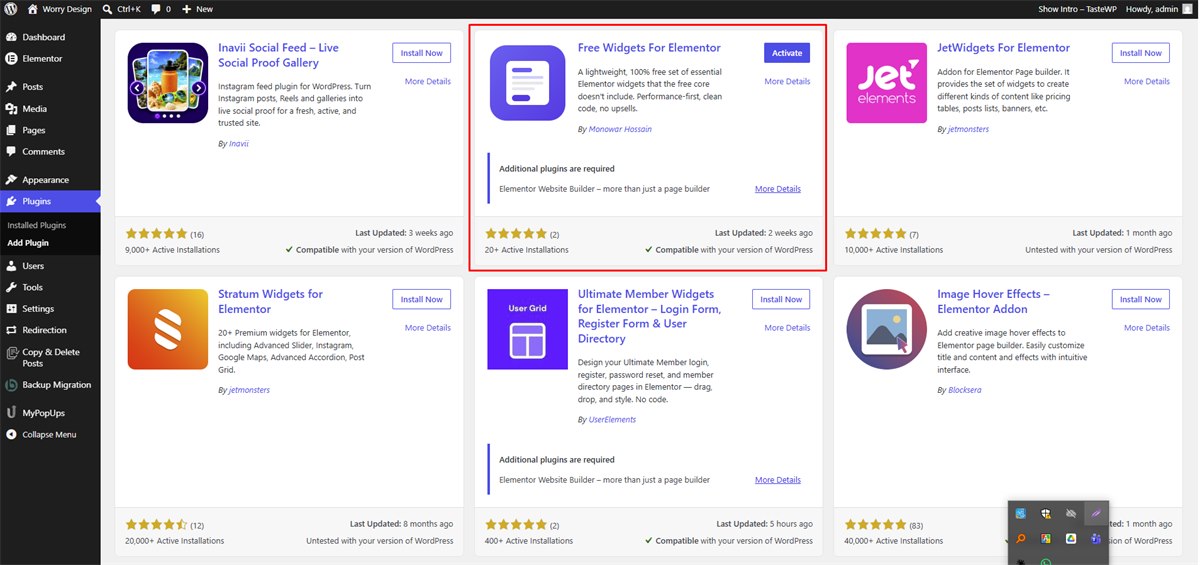The width and height of the screenshot is (1200, 565).
Task: Install Image Hover Effects addon
Action: point(1140,299)
